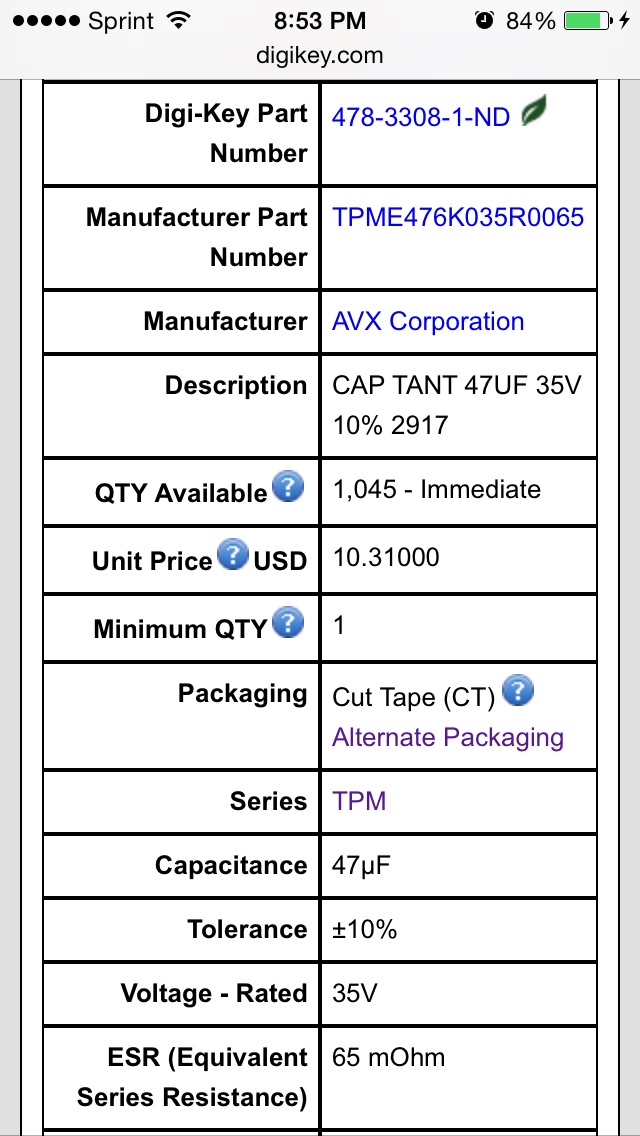Viewport: 640px width, 1136px height.
Task: Tap the digikey.com address bar
Action: pyautogui.click(x=320, y=56)
